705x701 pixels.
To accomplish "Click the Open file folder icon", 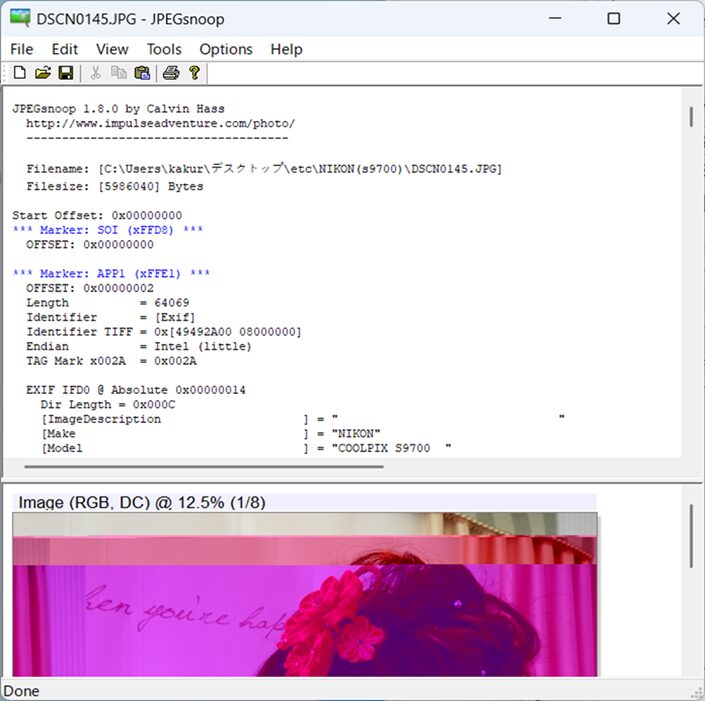I will pos(42,73).
